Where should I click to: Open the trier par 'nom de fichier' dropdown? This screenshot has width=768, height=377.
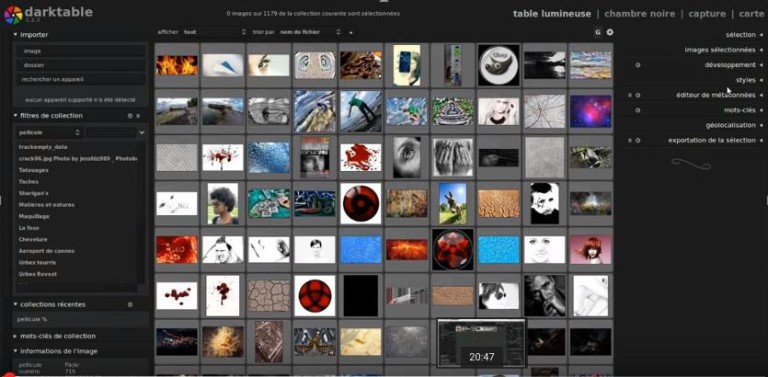coord(310,32)
